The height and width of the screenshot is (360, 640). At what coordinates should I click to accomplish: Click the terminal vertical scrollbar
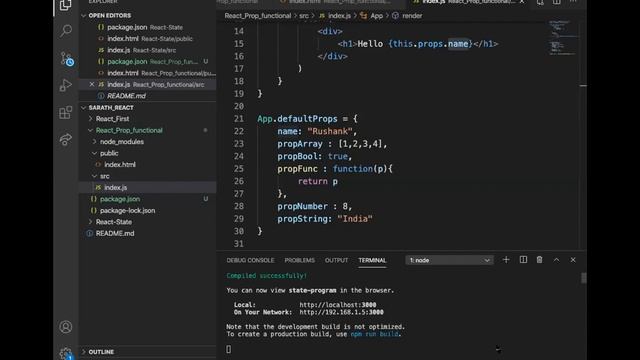point(584,278)
